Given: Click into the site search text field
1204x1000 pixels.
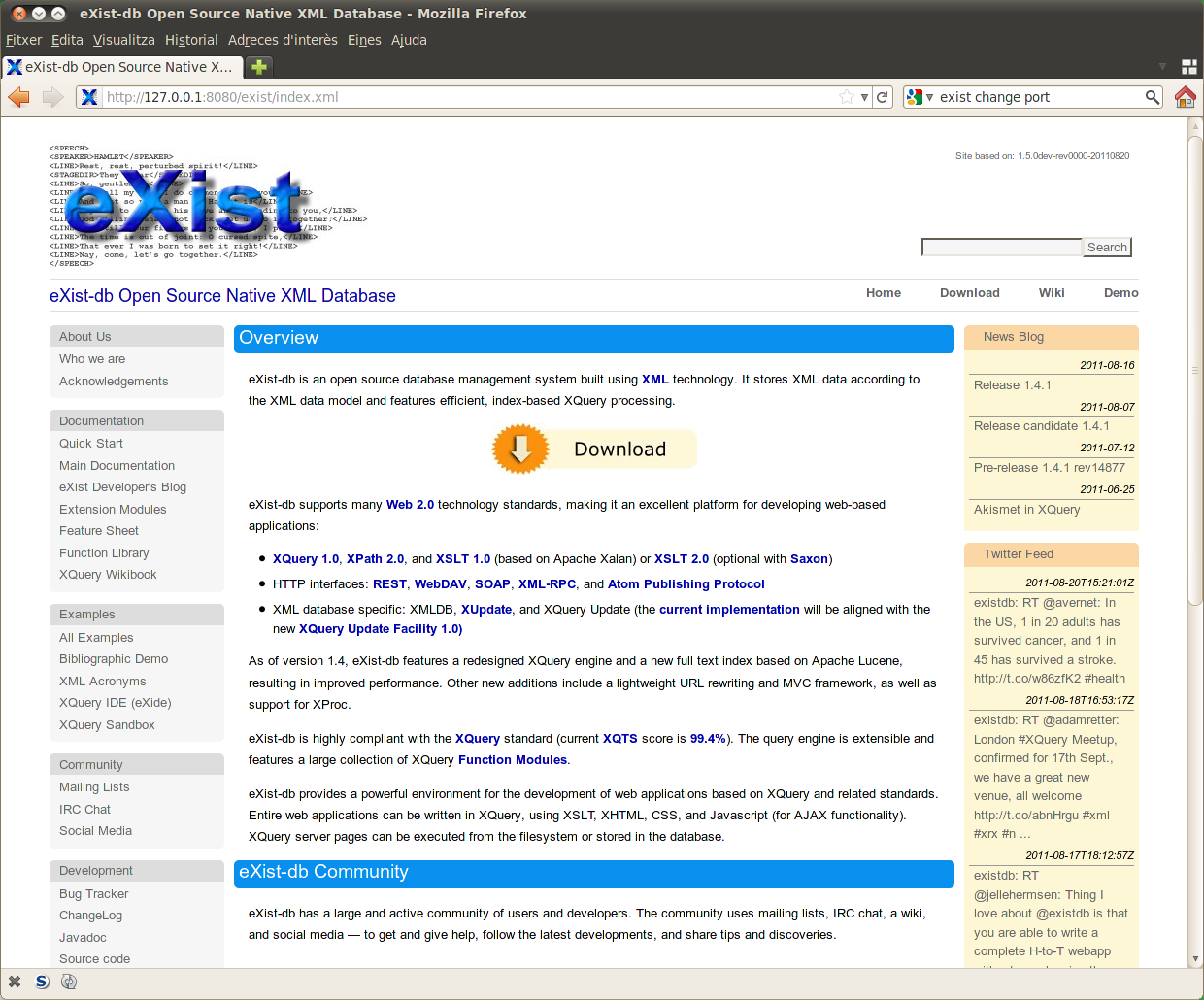Looking at the screenshot, I should tap(1001, 248).
